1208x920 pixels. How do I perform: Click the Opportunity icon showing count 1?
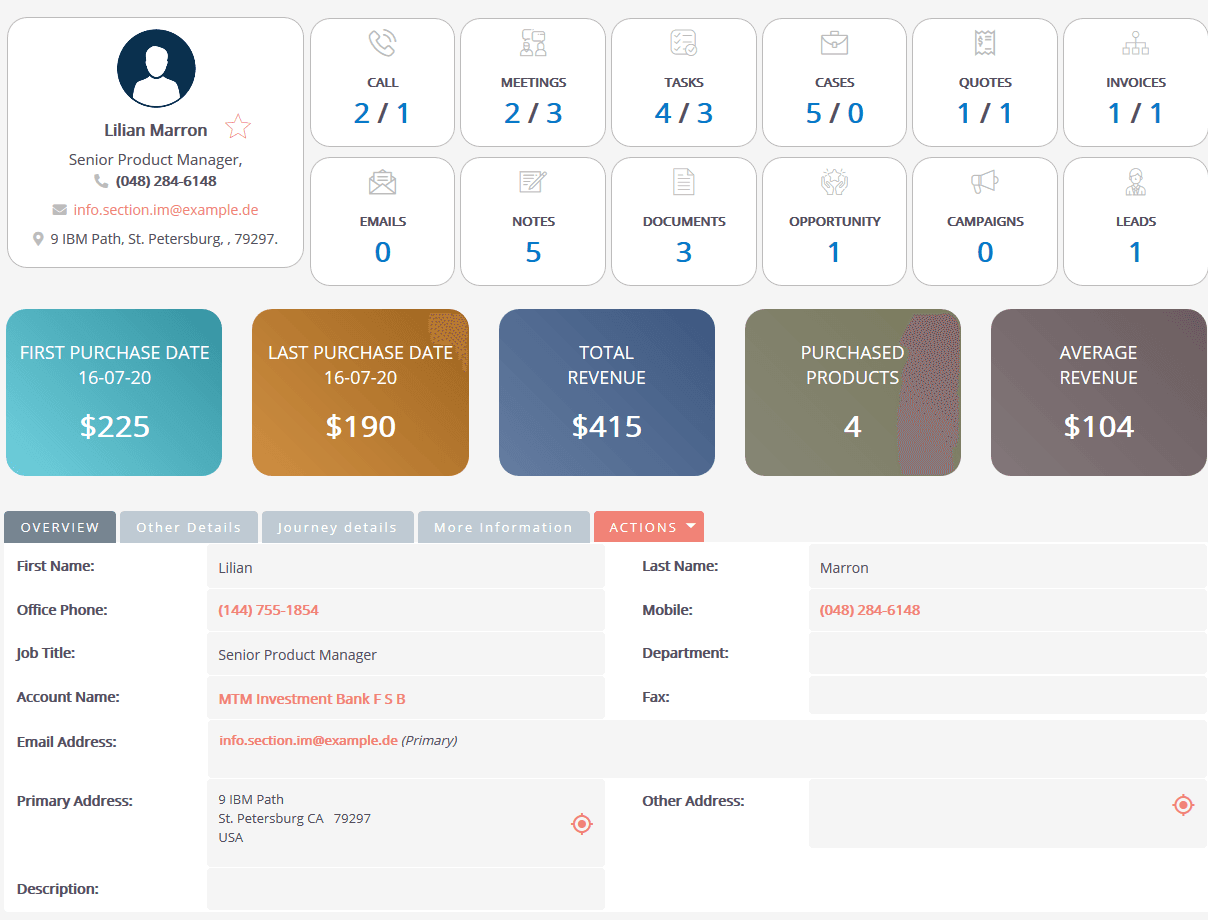pos(834,182)
